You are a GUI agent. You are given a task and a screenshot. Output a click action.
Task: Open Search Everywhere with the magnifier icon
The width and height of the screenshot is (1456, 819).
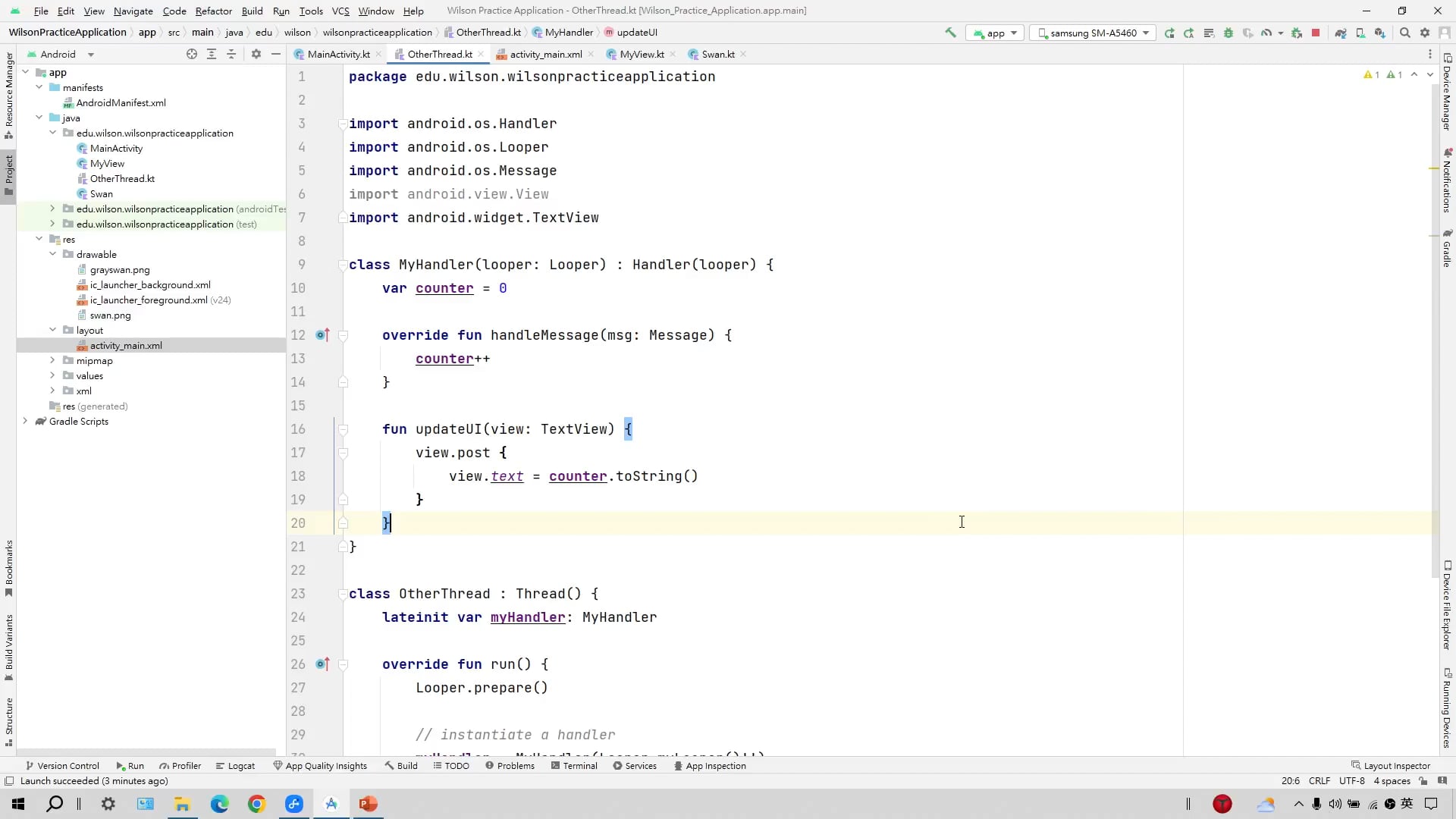(1404, 33)
